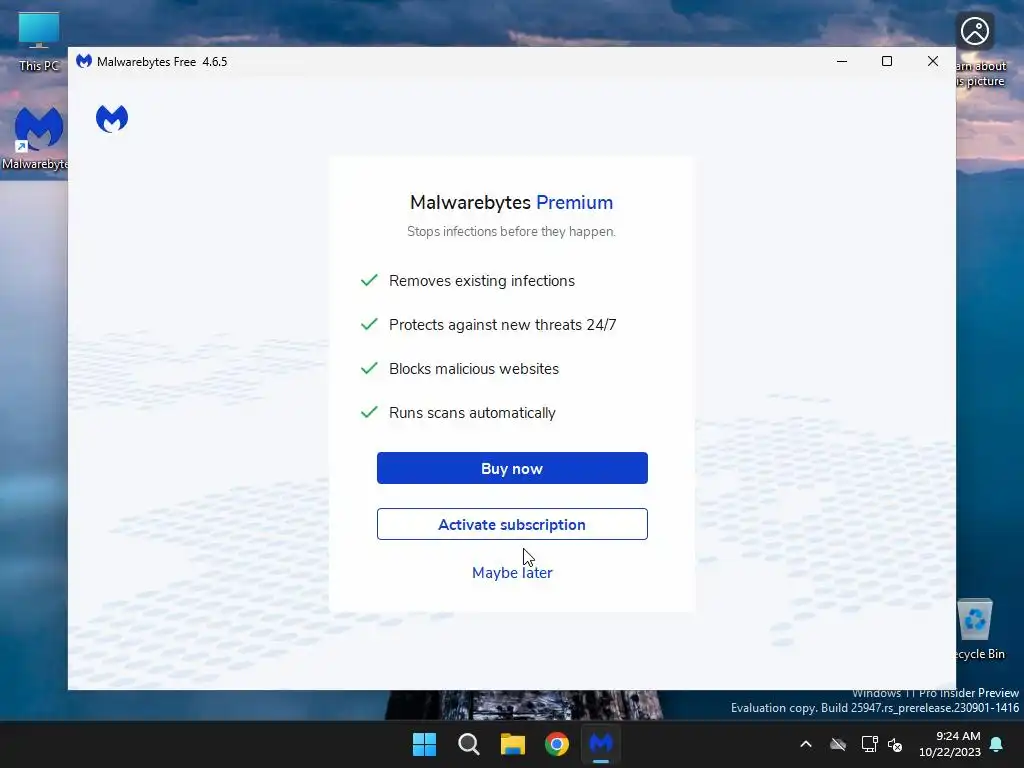This screenshot has width=1024, height=768.
Task: Open the network status tray icon
Action: coord(869,744)
